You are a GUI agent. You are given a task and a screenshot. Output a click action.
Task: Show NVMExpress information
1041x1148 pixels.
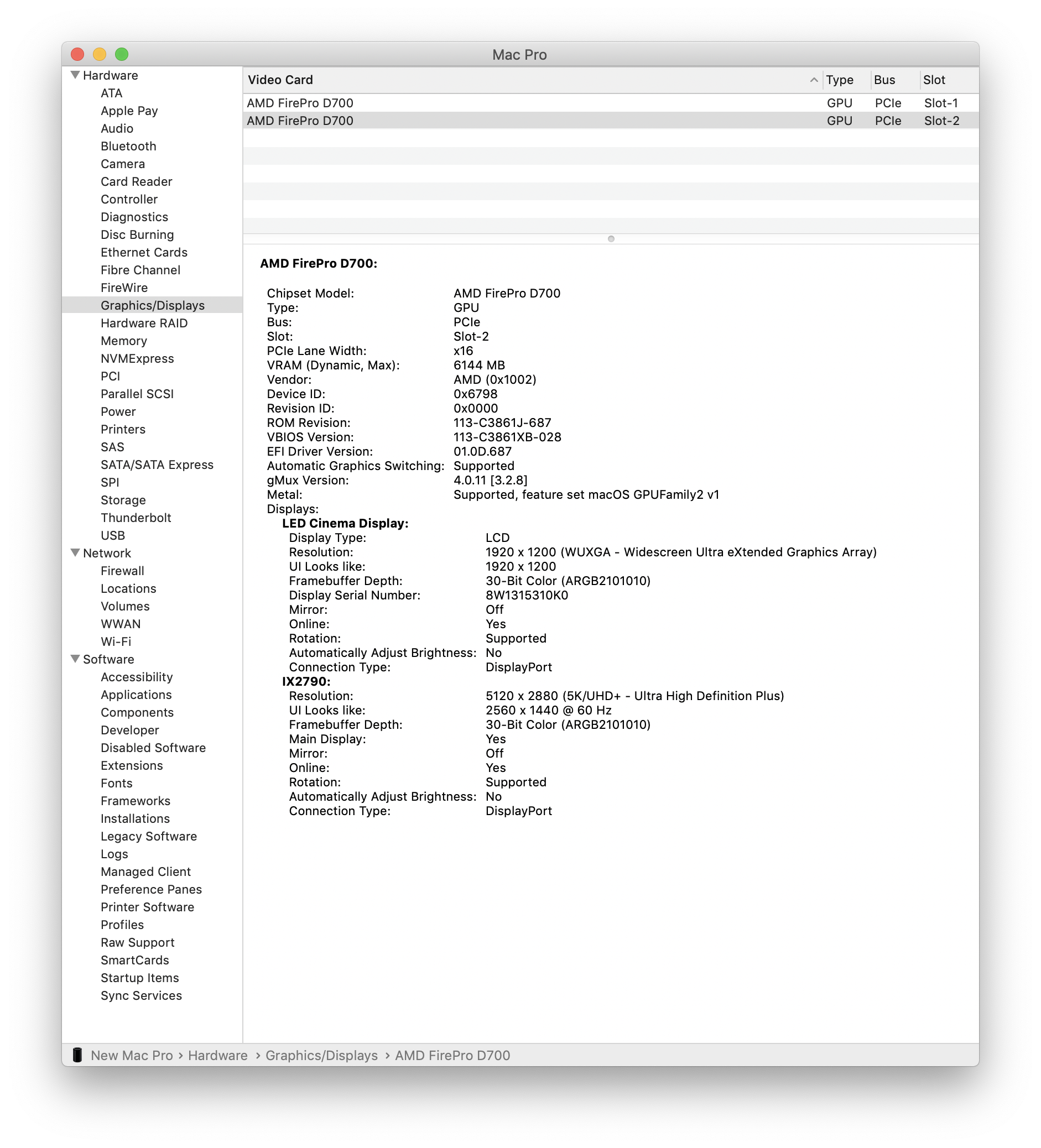(137, 358)
